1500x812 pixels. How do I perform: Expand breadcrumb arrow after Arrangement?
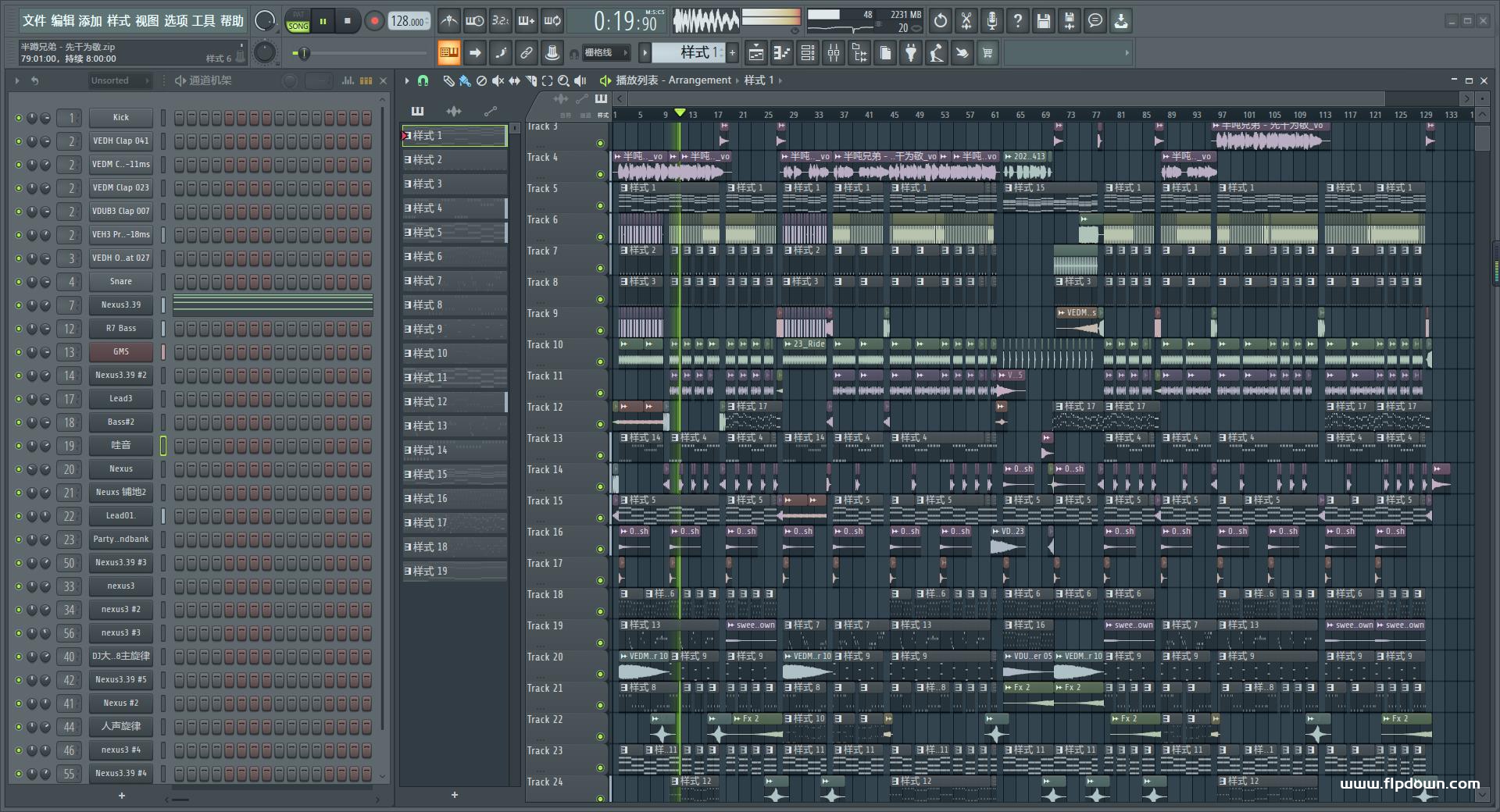(737, 80)
